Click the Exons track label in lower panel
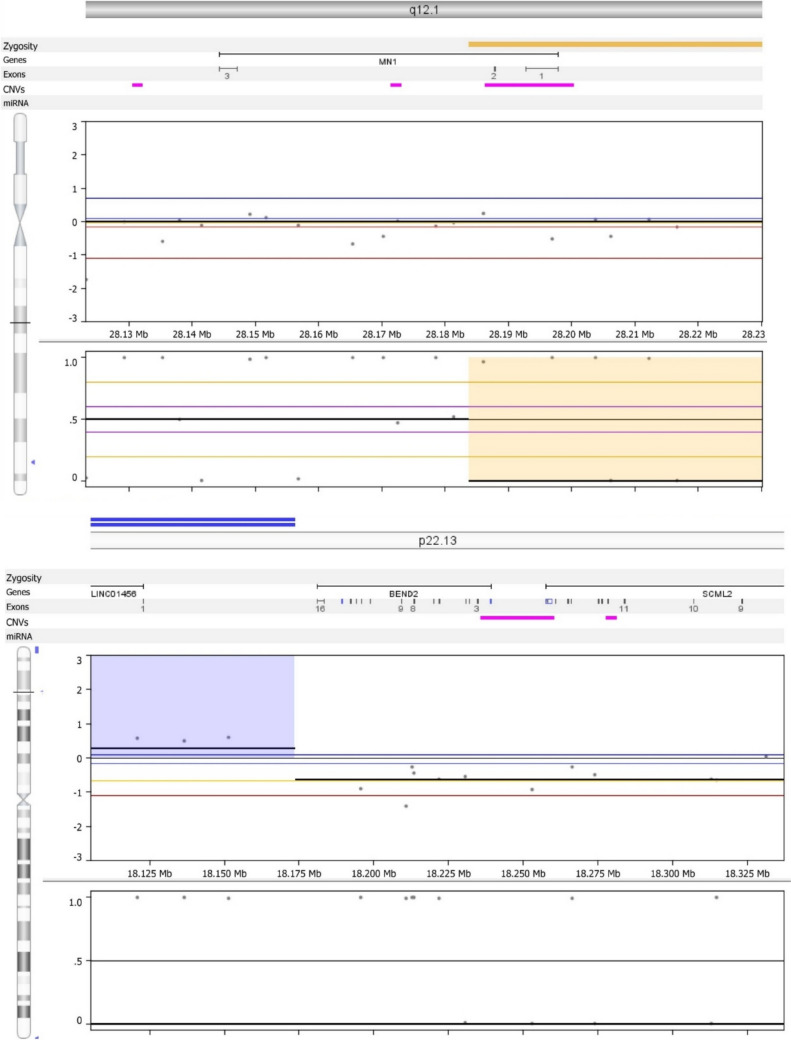Viewport: 791px width, 1040px height. (18, 607)
